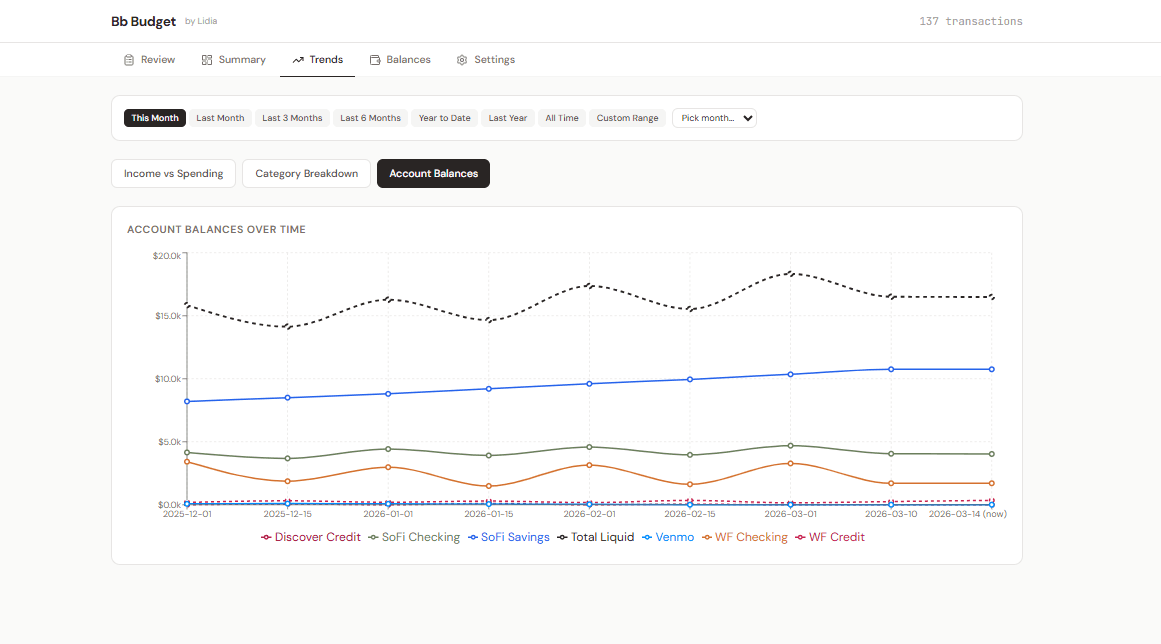Screen dimensions: 1161x644
Task: Click the Settings gear icon
Action: click(x=462, y=60)
